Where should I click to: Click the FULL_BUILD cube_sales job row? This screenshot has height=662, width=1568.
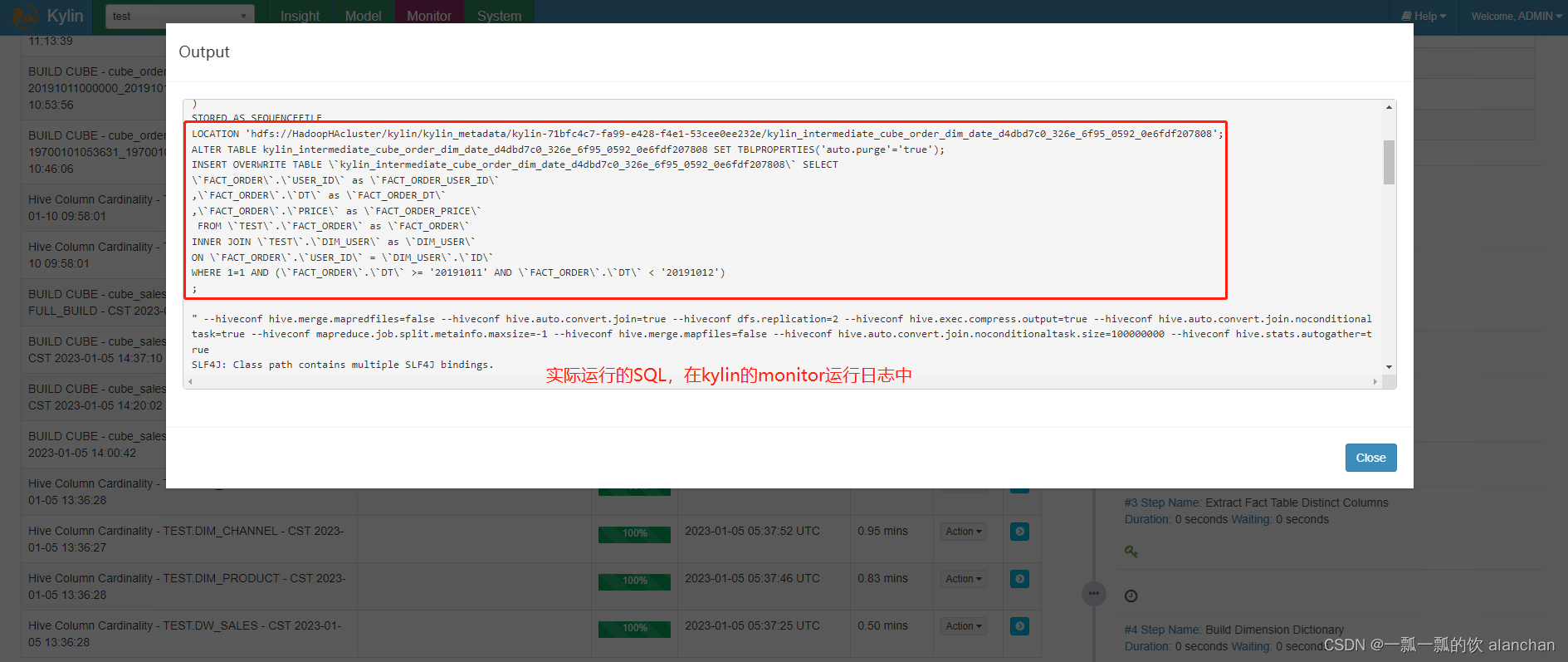pos(96,302)
